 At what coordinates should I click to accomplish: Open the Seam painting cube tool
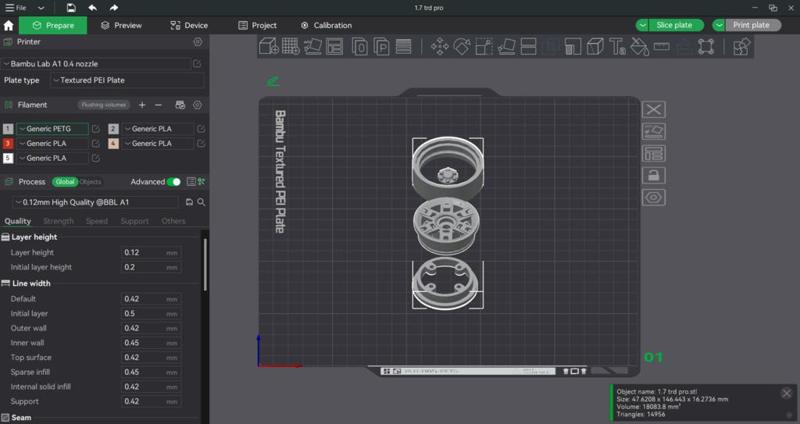595,46
